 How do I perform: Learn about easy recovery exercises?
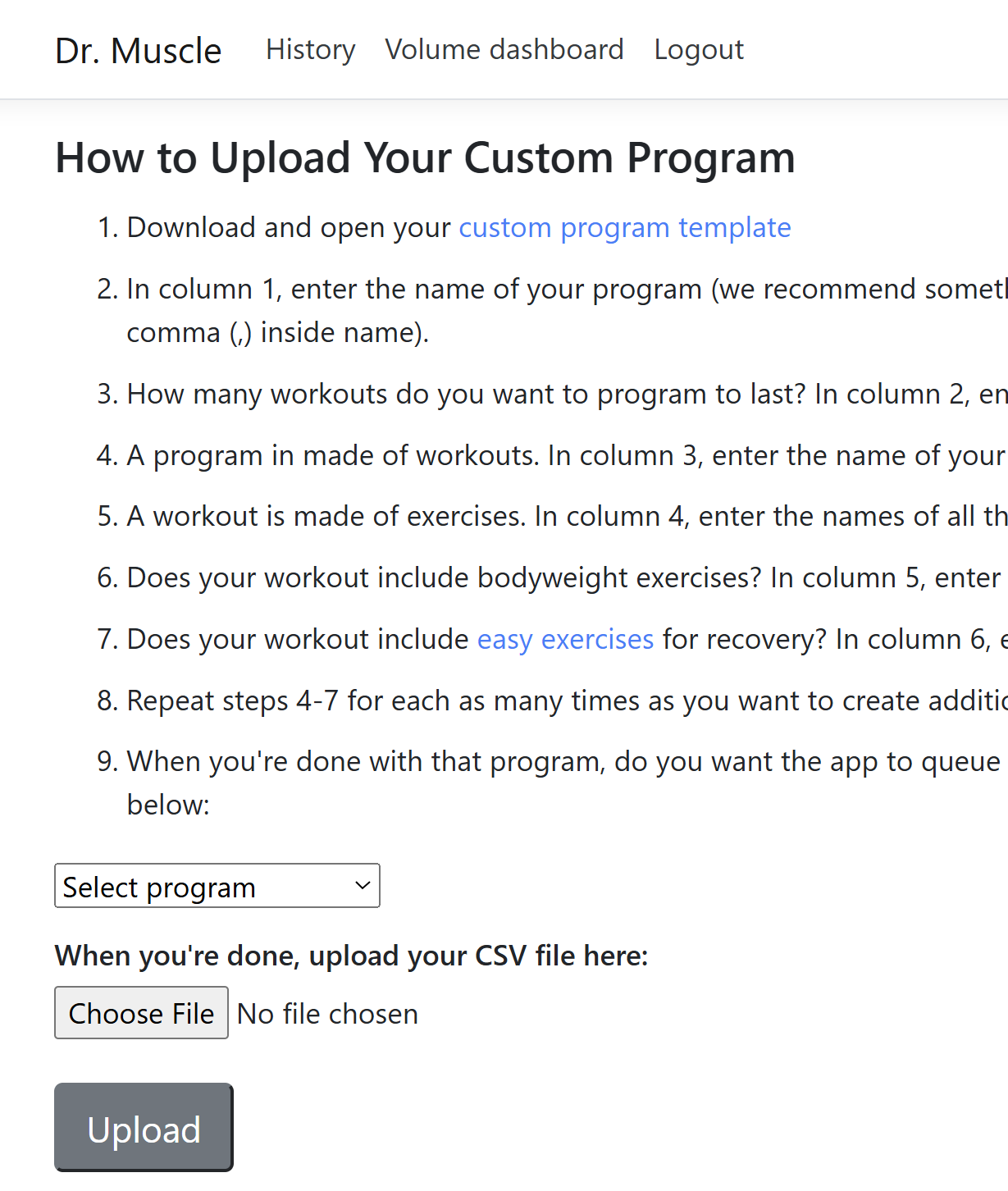coord(565,640)
